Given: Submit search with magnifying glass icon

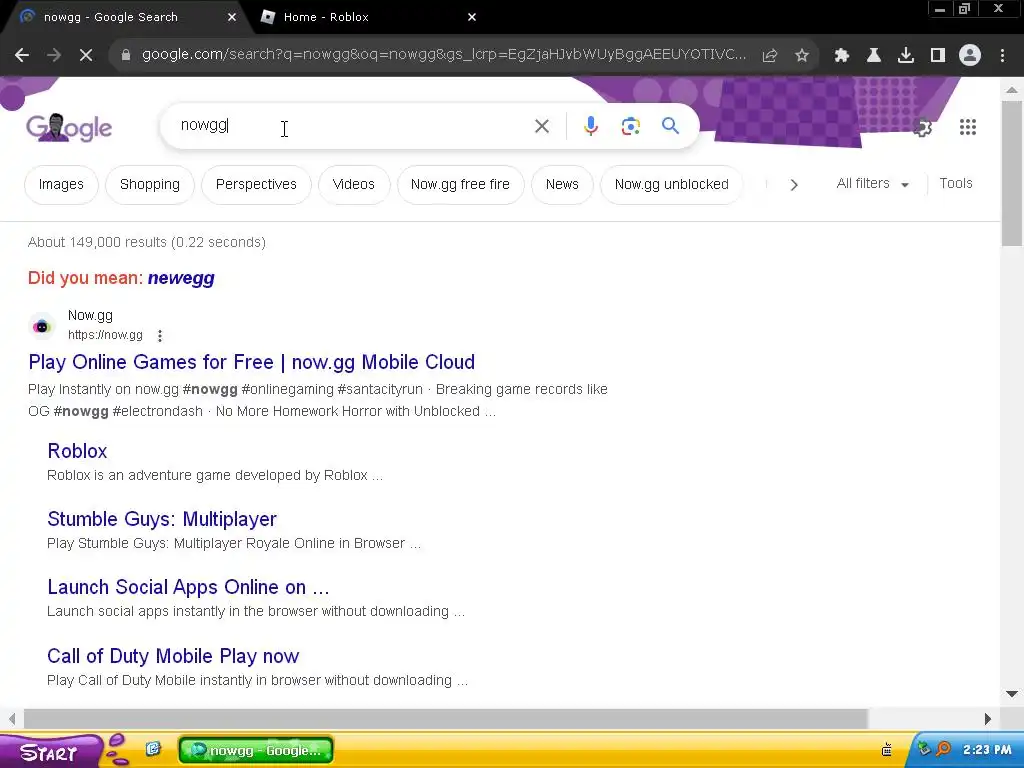Looking at the screenshot, I should tap(670, 125).
